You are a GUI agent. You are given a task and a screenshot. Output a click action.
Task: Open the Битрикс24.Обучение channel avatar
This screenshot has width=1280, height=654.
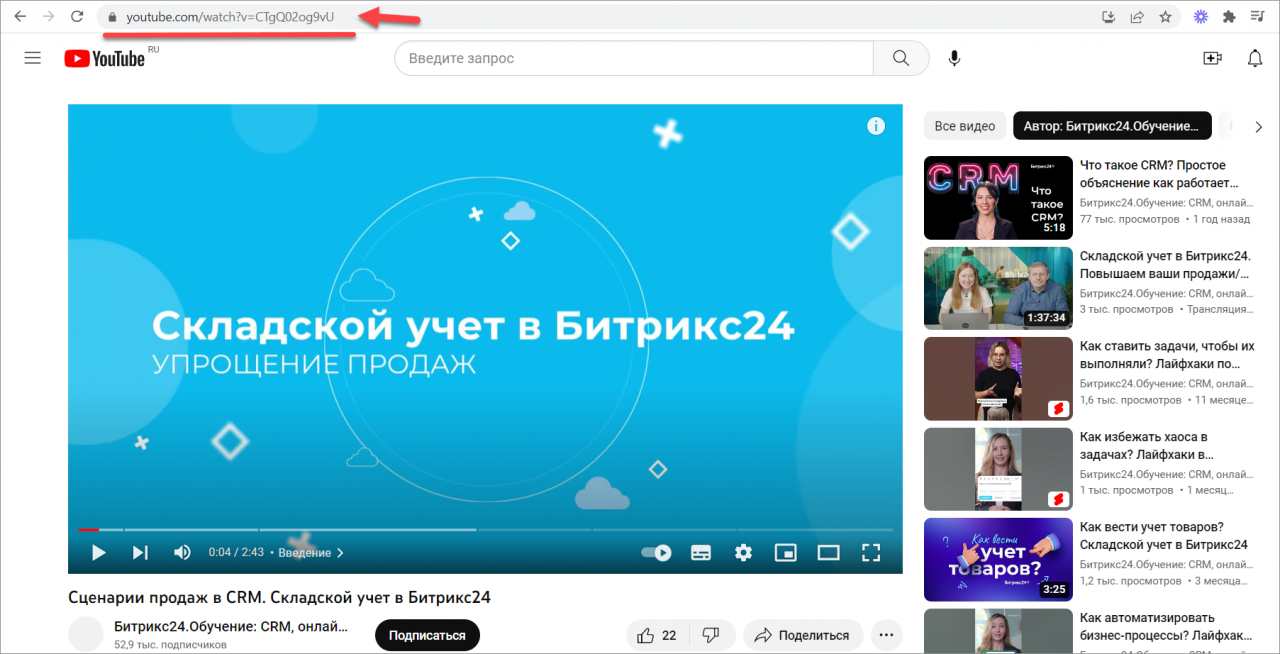click(86, 634)
